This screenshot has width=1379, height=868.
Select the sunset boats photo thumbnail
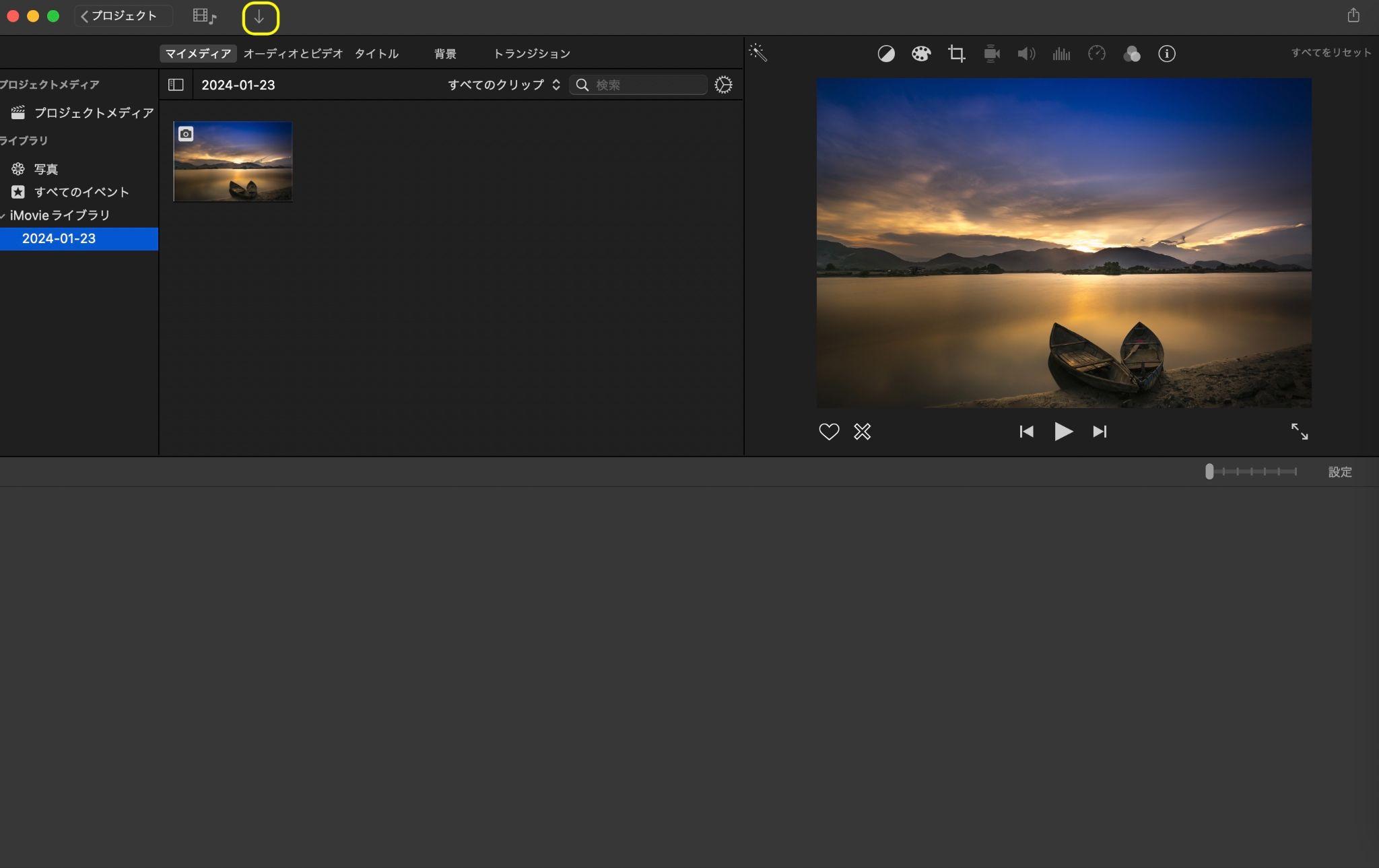point(233,162)
